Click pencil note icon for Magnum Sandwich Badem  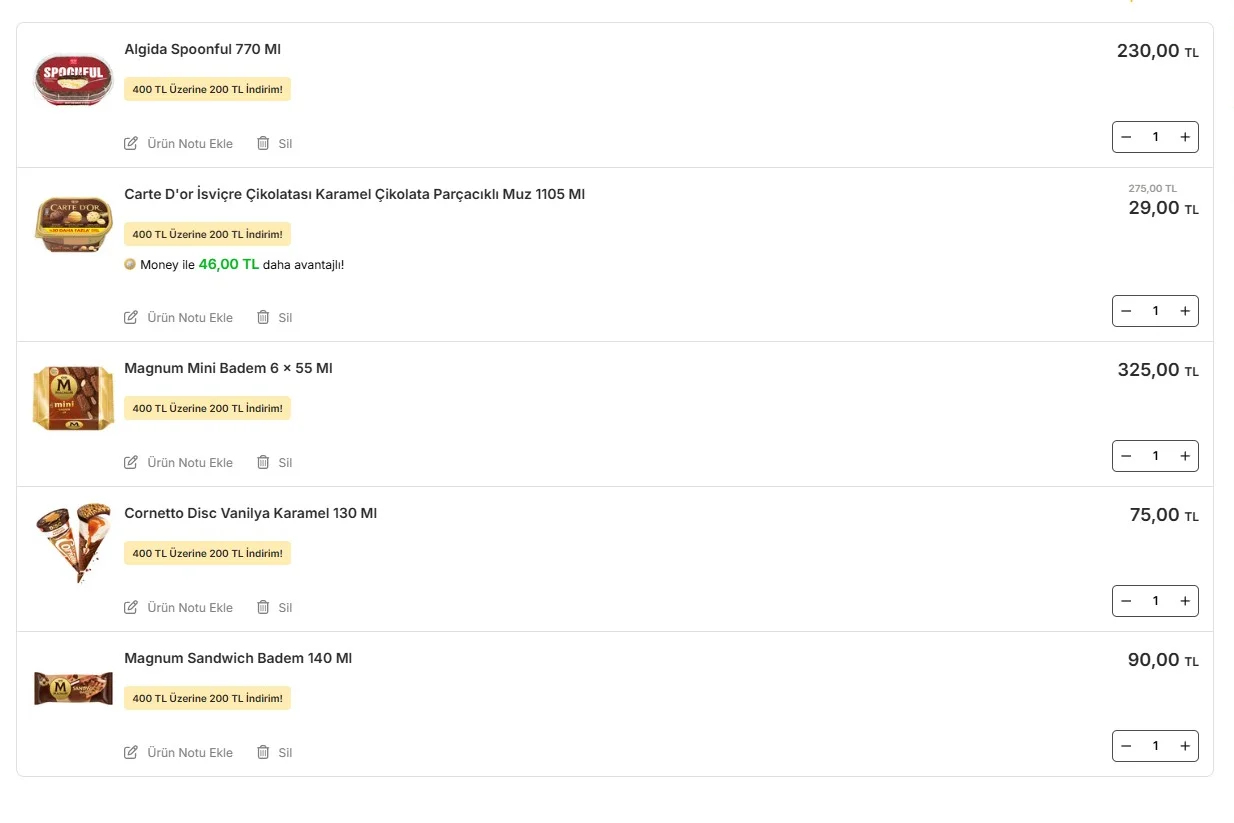point(131,752)
